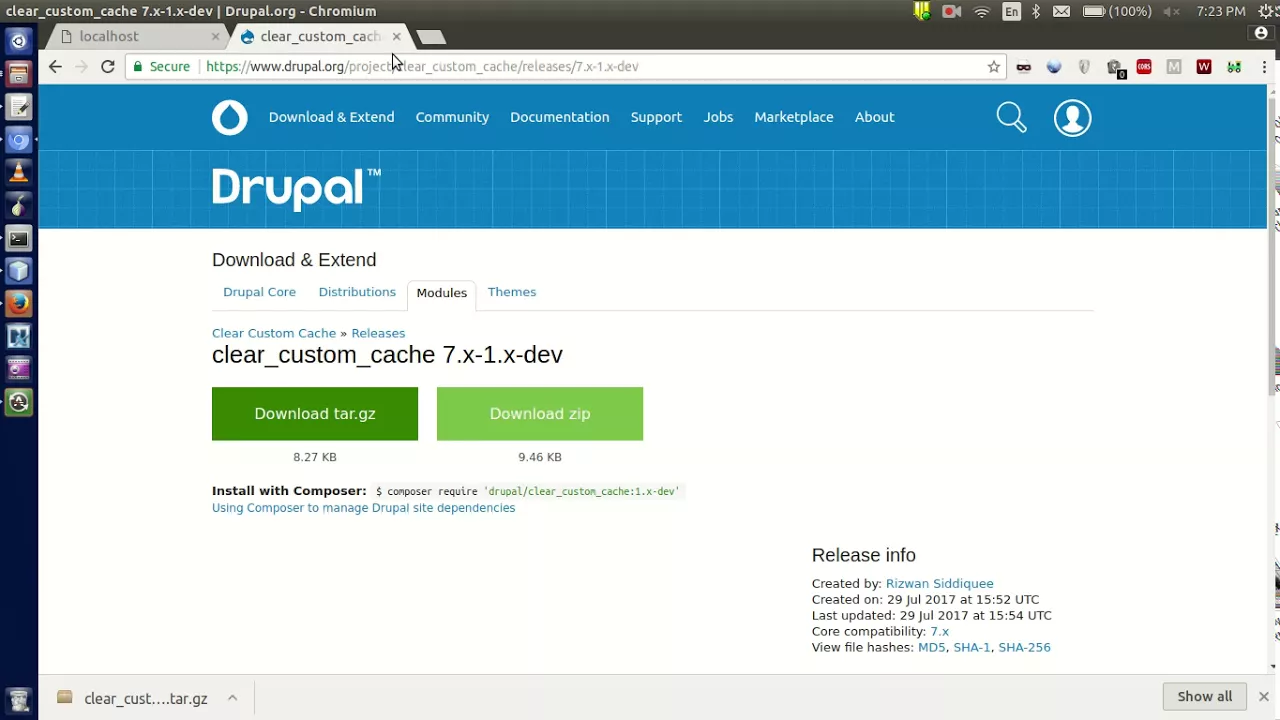Open the Bluetooth indicator menu
This screenshot has height=720, width=1280.
pyautogui.click(x=1036, y=12)
